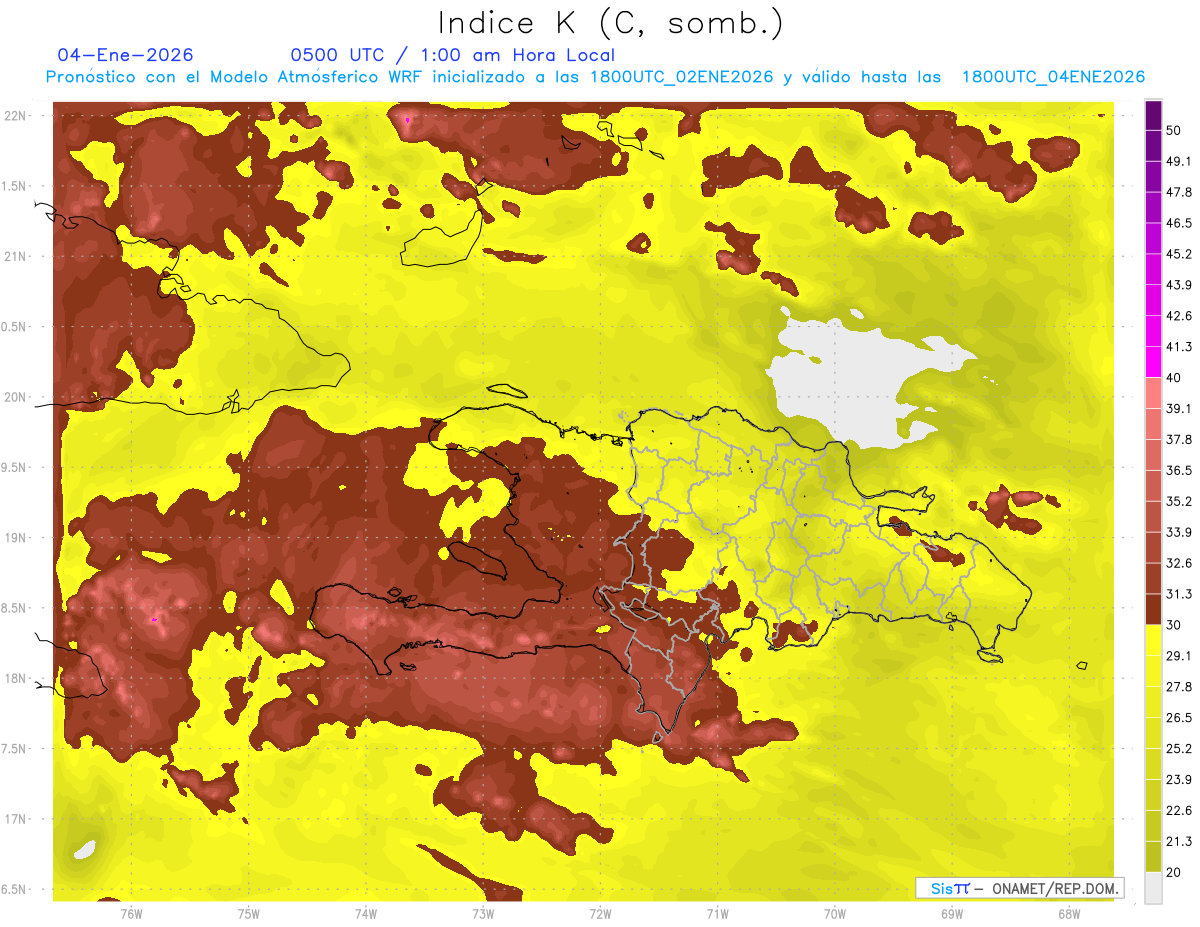Click the colorbar value "27.8"
This screenshot has width=1200, height=927.
tap(1179, 686)
